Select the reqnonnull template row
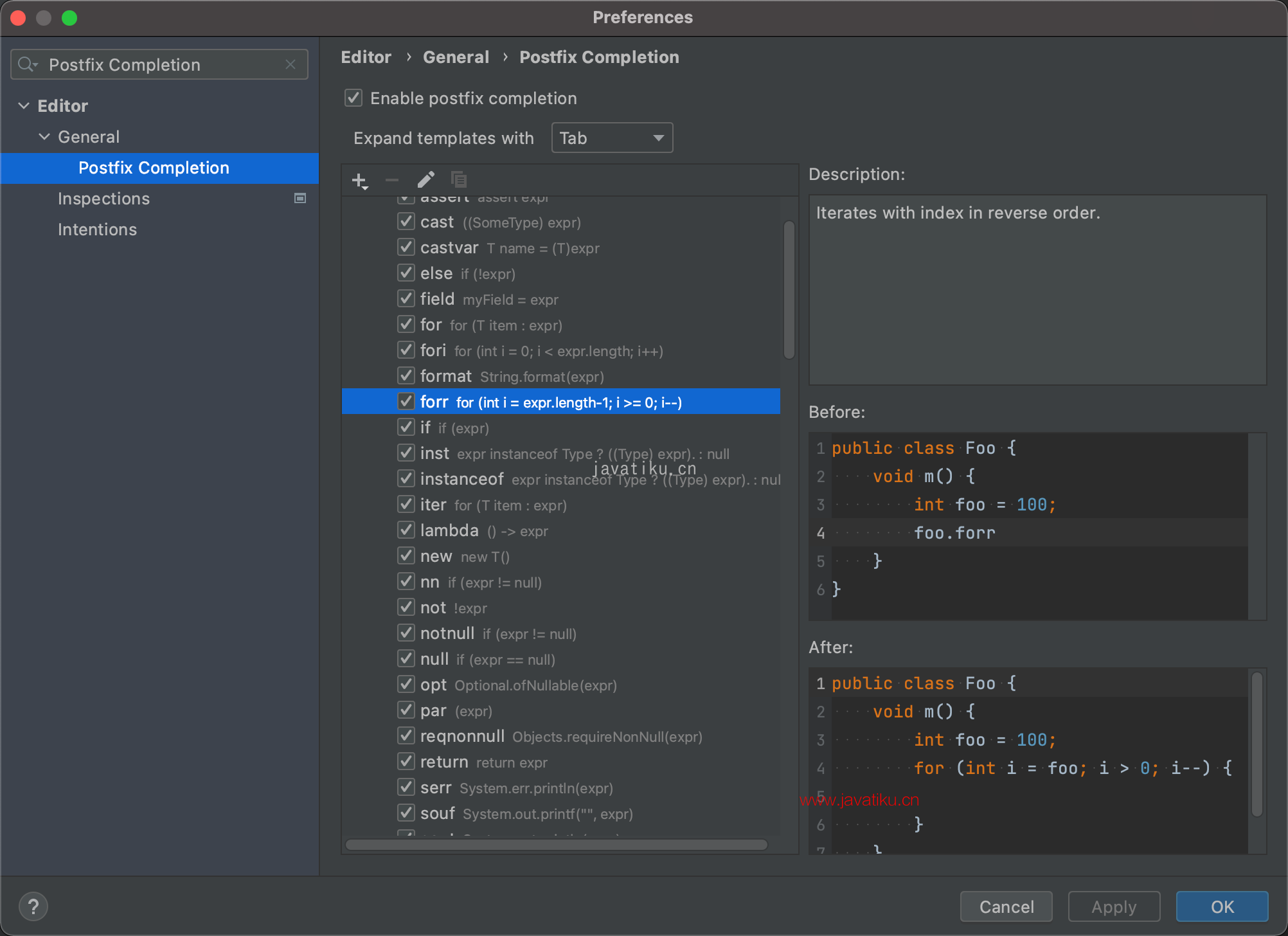Viewport: 1288px width, 936px height. tap(561, 736)
